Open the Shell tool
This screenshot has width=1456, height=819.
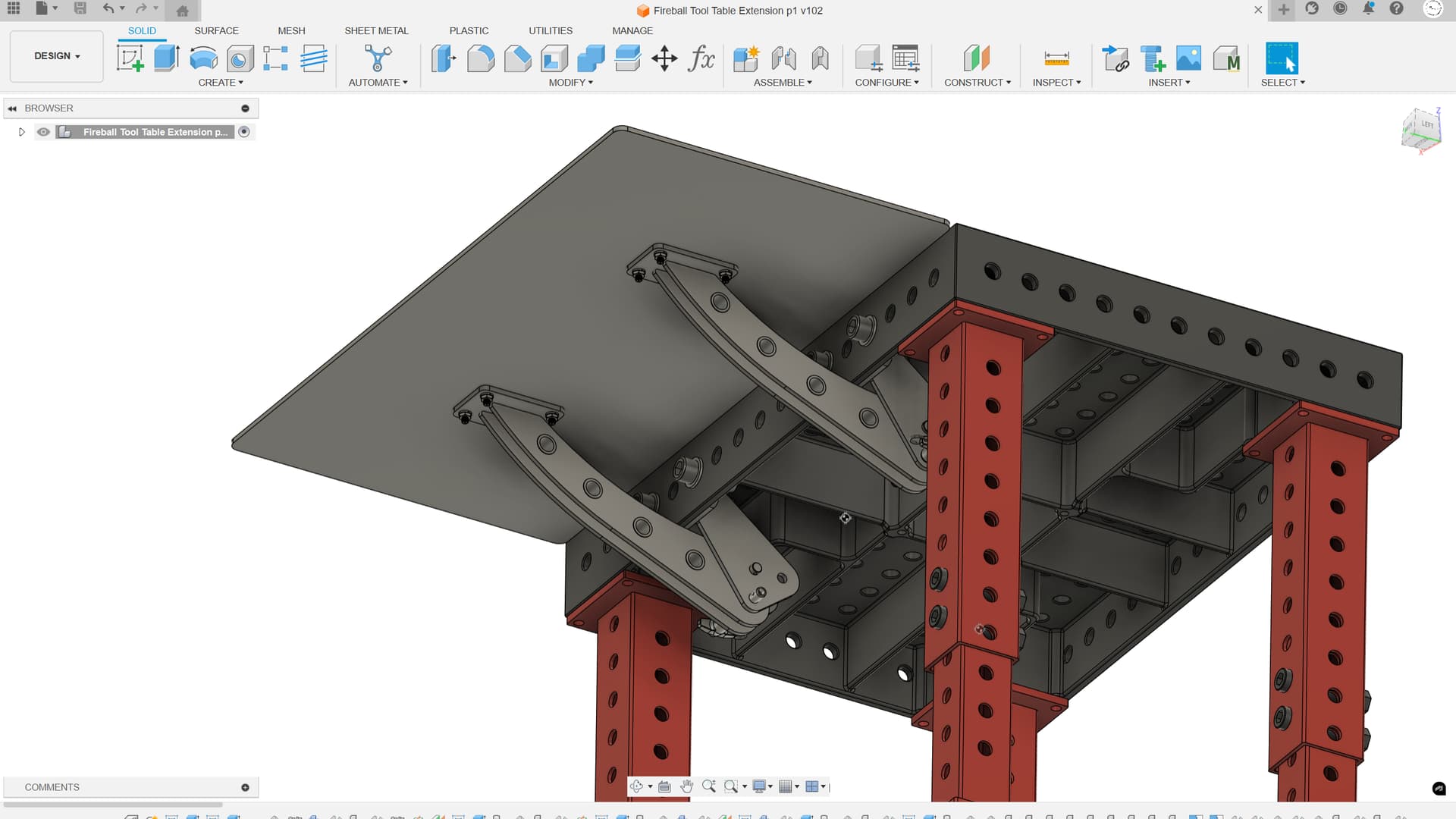coord(554,58)
